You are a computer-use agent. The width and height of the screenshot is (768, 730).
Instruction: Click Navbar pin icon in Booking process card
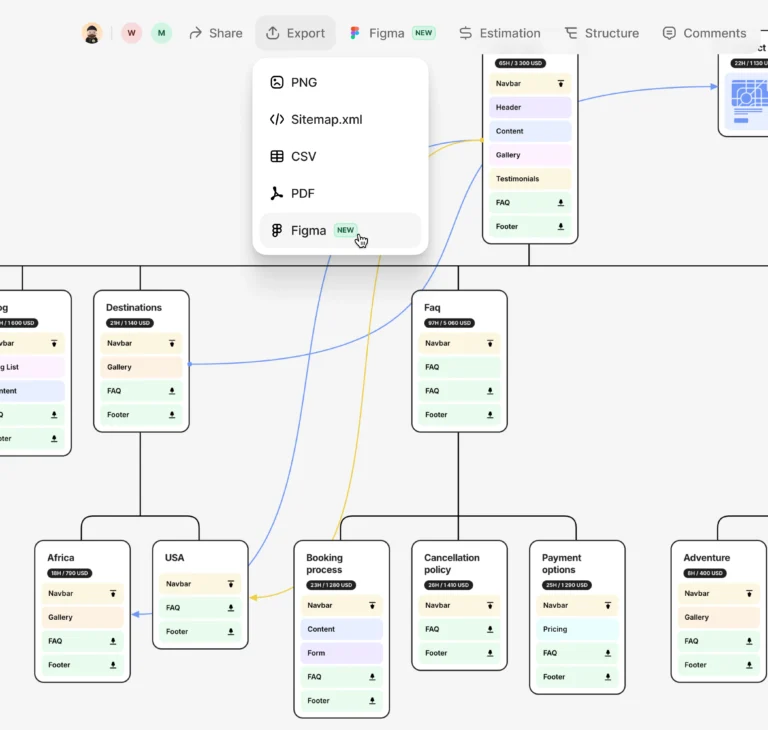(x=372, y=606)
